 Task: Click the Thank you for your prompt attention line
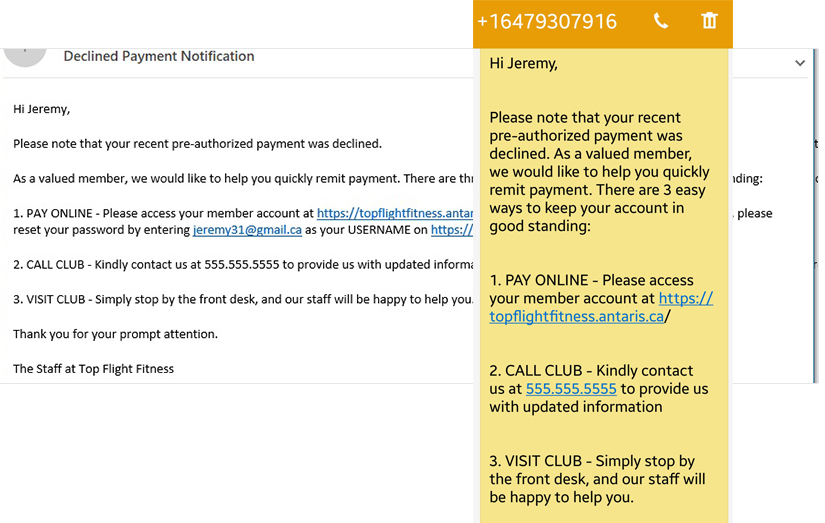pyautogui.click(x=115, y=334)
